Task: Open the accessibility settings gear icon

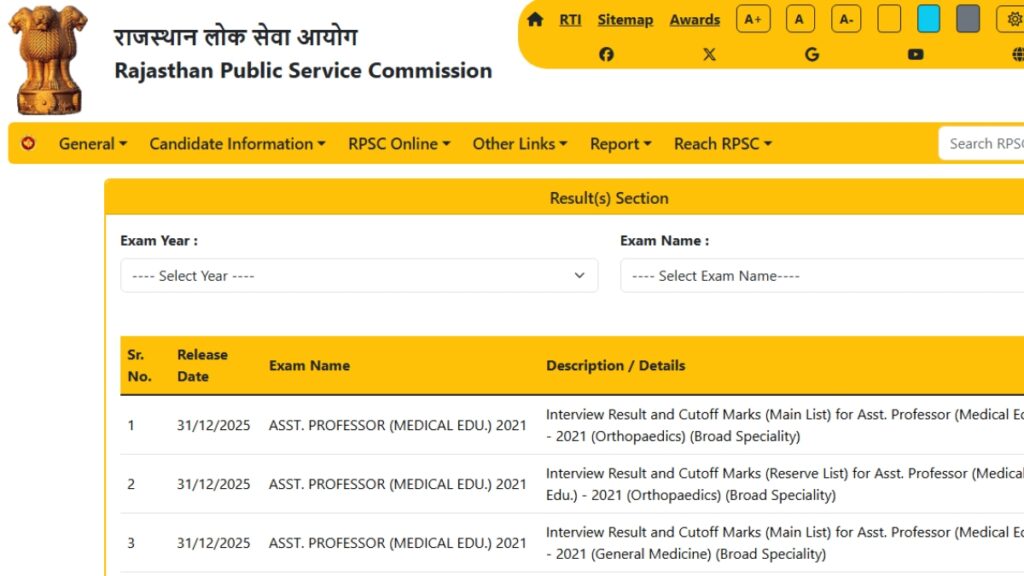Action: (1010, 18)
